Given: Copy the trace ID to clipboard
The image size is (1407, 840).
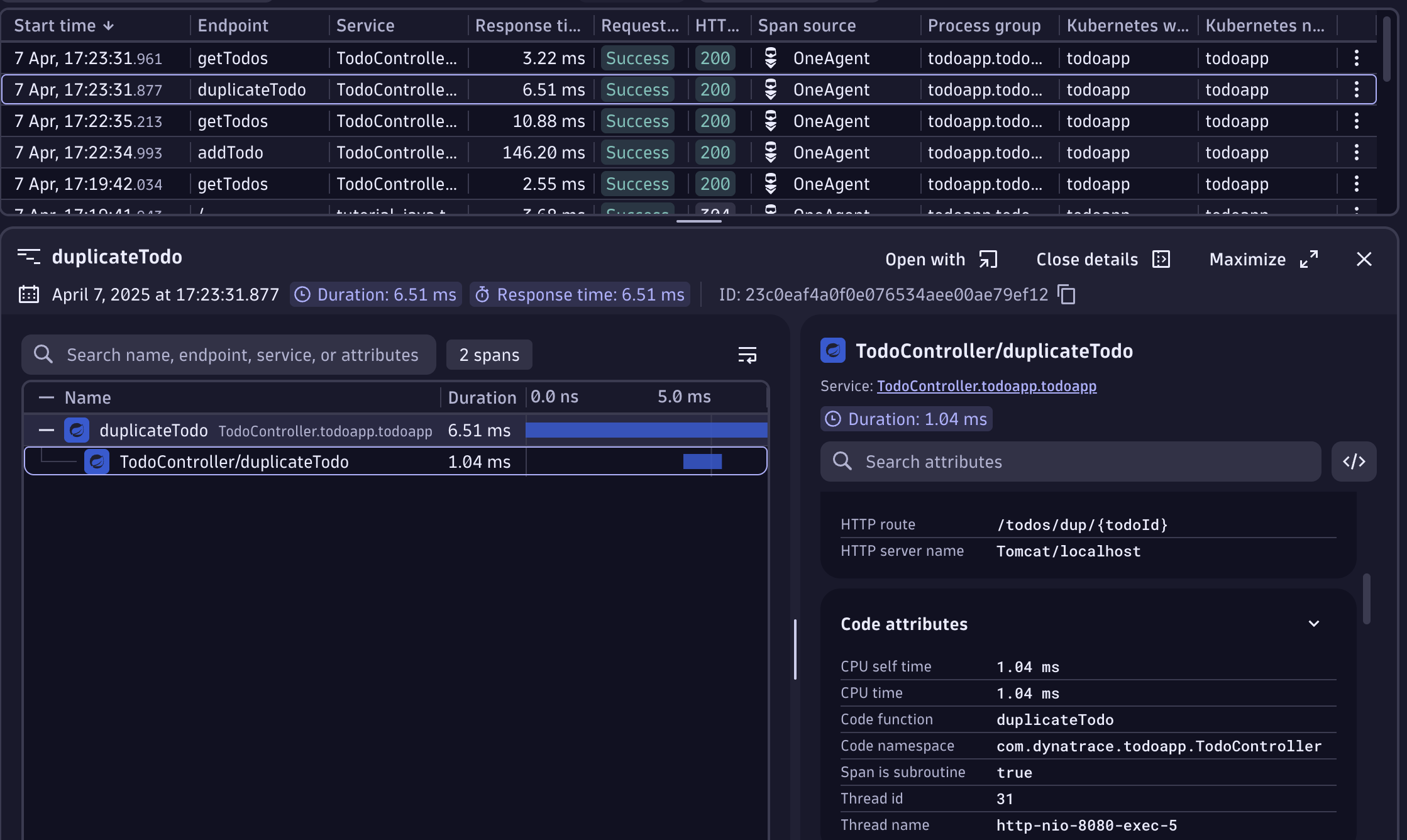Looking at the screenshot, I should pos(1067,294).
